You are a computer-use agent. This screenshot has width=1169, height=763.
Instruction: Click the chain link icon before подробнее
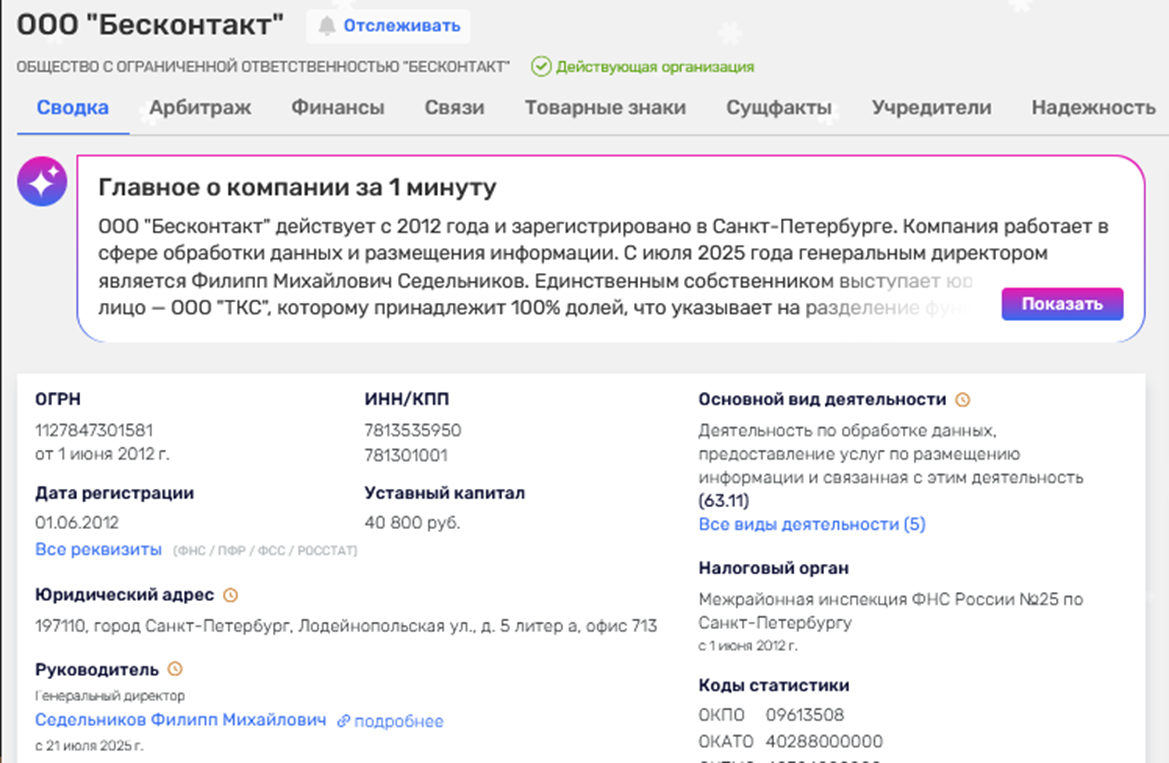pos(343,721)
